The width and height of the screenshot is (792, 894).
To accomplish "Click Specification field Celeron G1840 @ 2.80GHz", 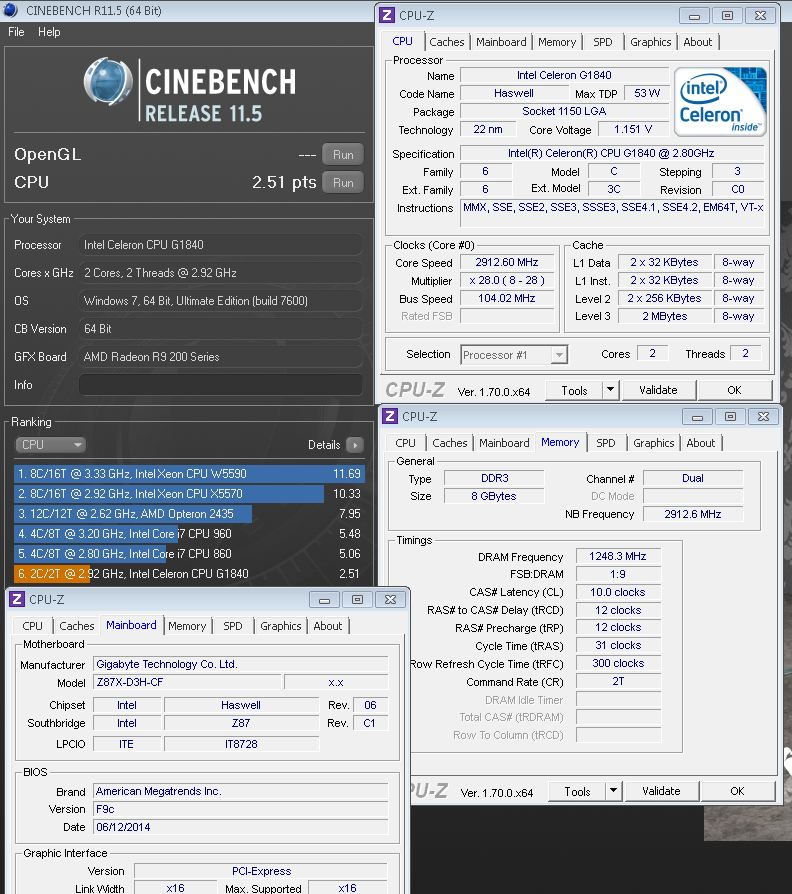I will 611,153.
